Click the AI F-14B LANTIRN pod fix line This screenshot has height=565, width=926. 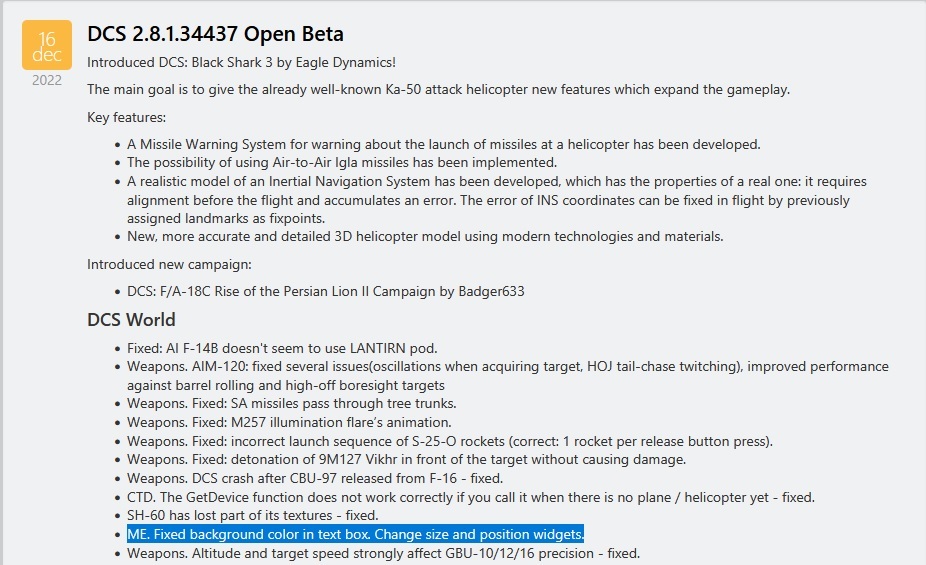pyautogui.click(x=282, y=348)
